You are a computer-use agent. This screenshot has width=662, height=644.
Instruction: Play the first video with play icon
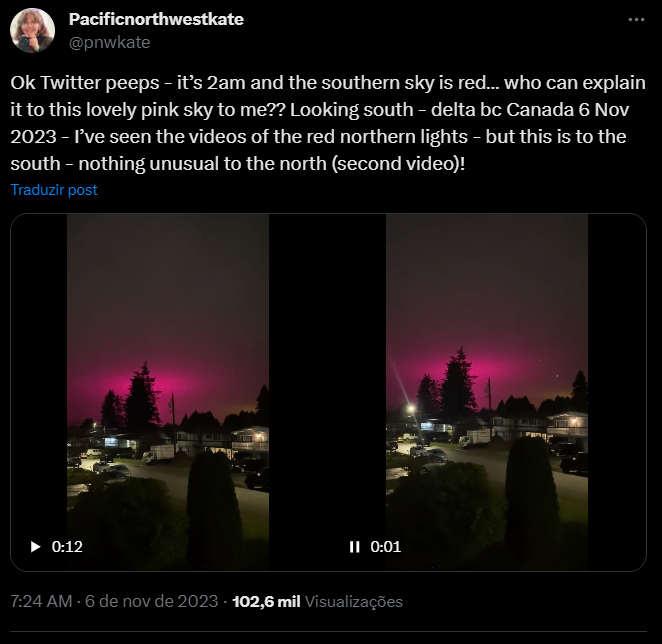(35, 547)
